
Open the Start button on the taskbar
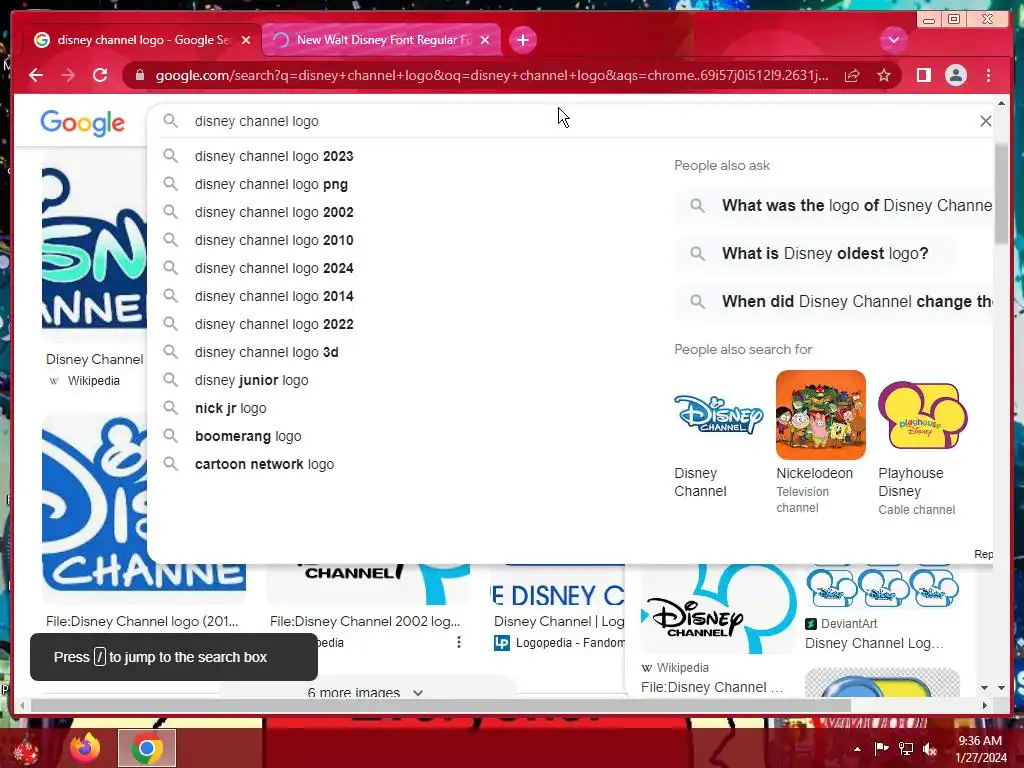tap(26, 748)
